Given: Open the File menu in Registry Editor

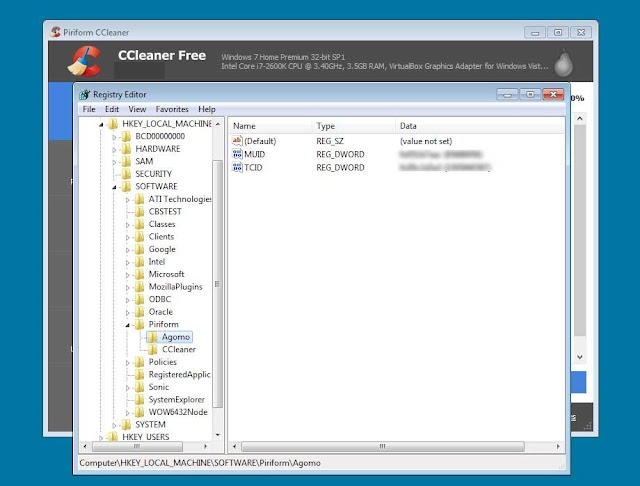Looking at the screenshot, I should [x=89, y=109].
